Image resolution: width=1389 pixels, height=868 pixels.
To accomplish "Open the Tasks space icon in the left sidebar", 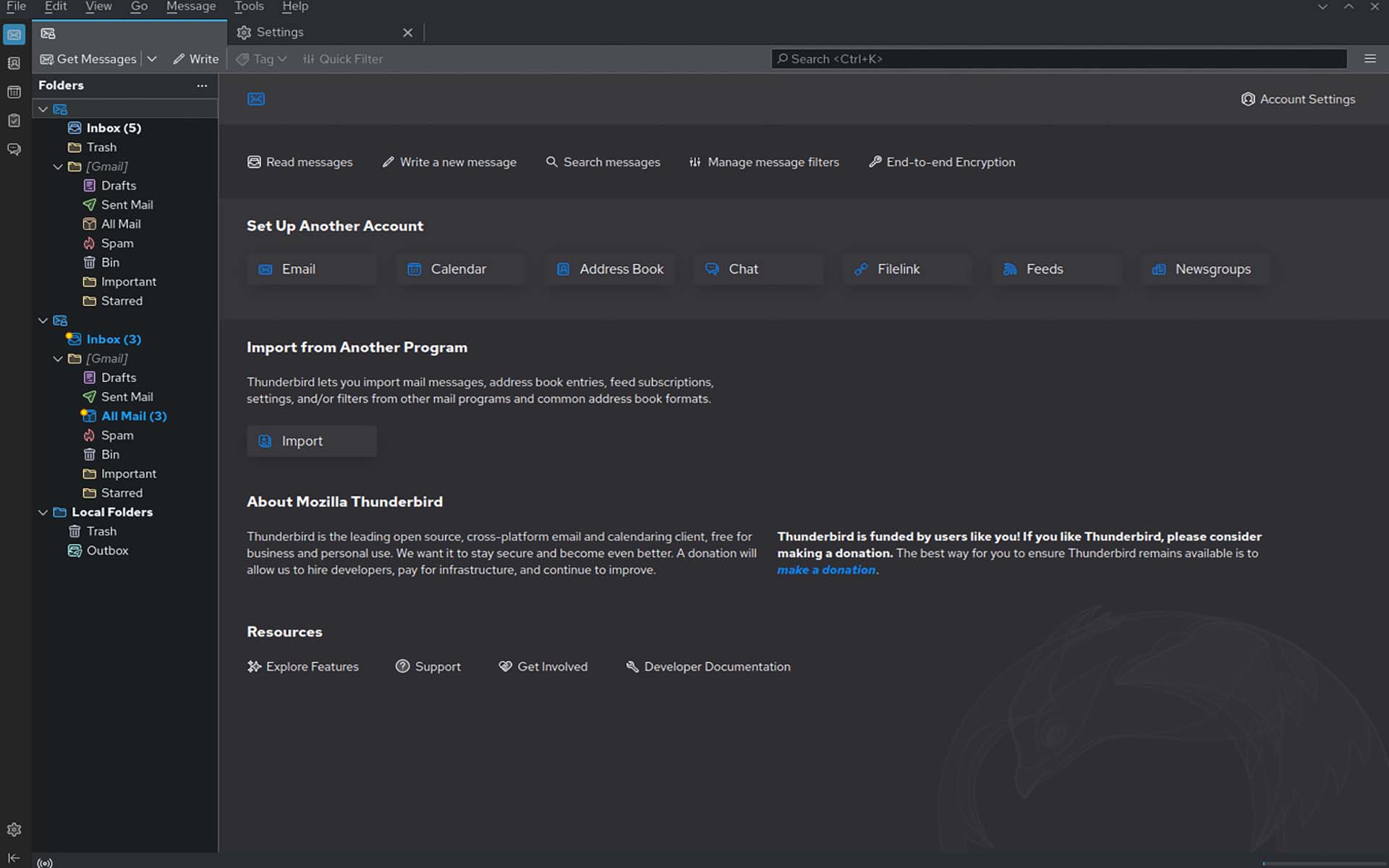I will pos(14,121).
